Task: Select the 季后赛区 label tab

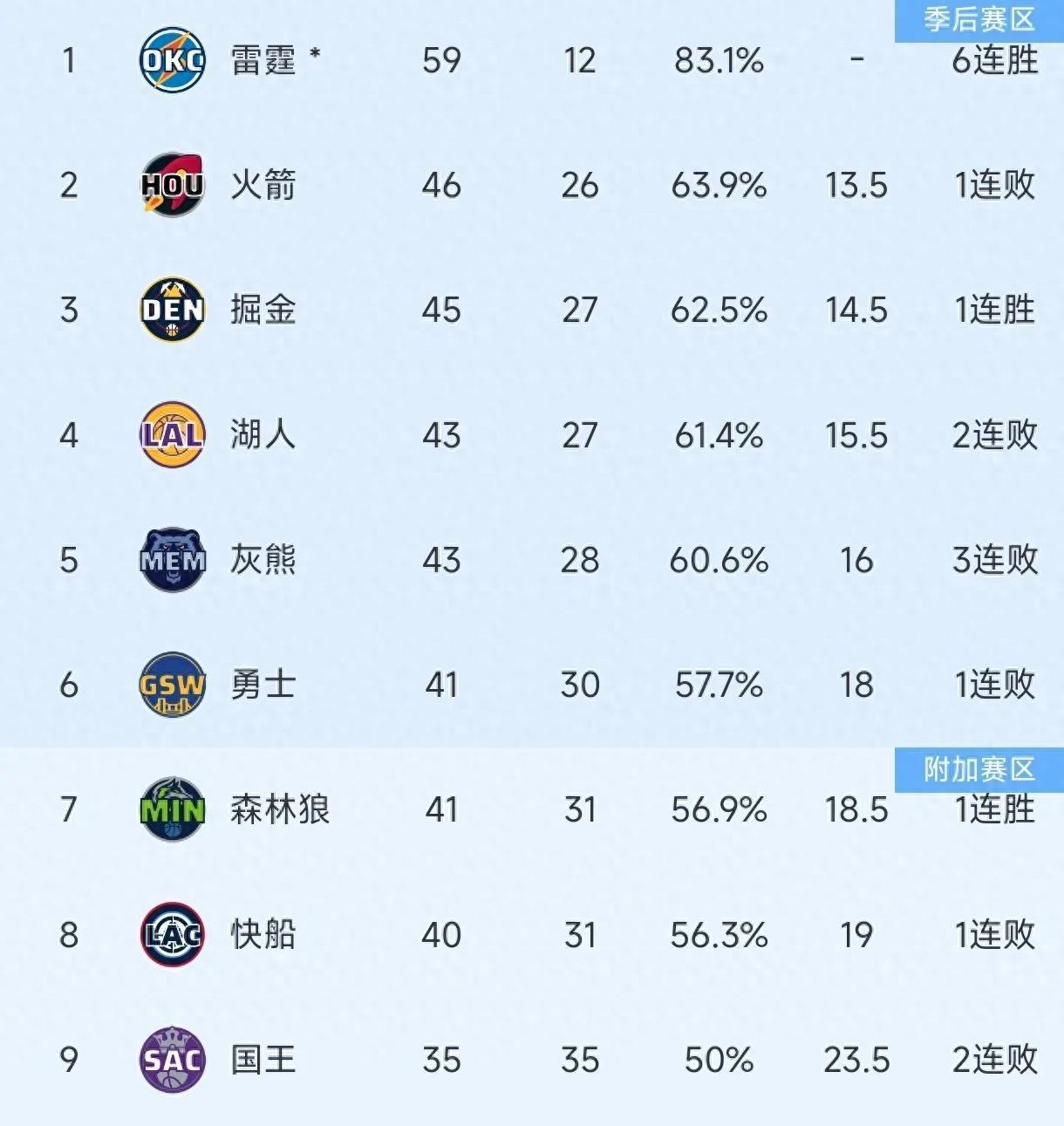Action: point(979,19)
